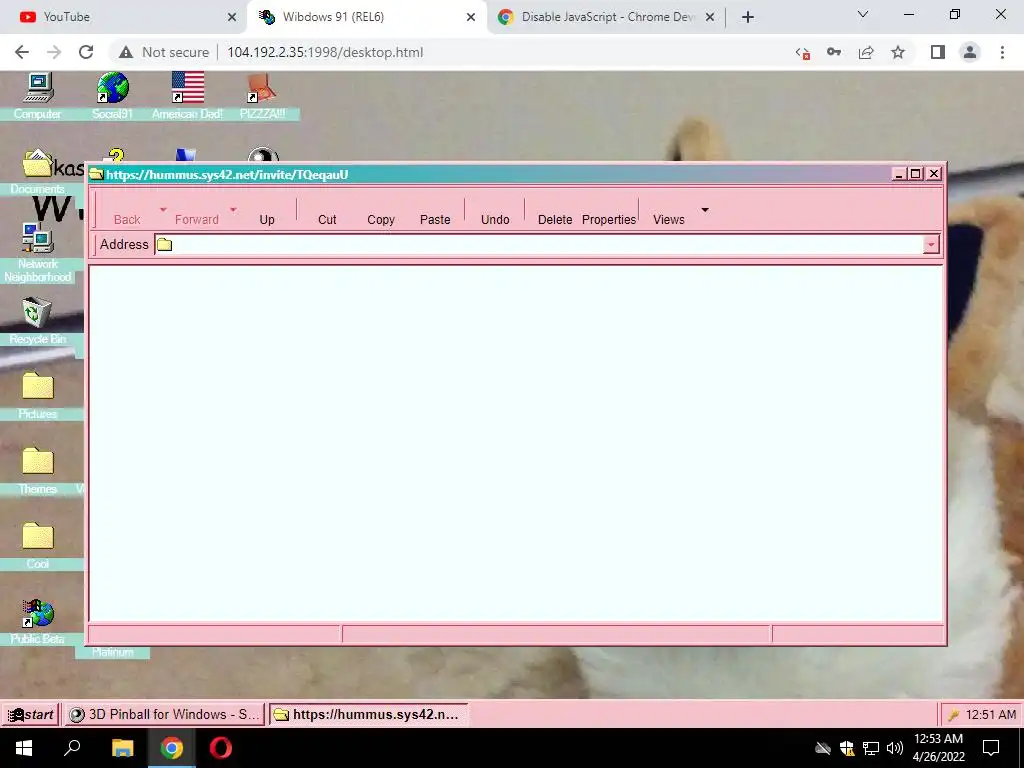This screenshot has width=1024, height=768.
Task: Maximize the hummus.sys42 explorer window
Action: pos(916,174)
